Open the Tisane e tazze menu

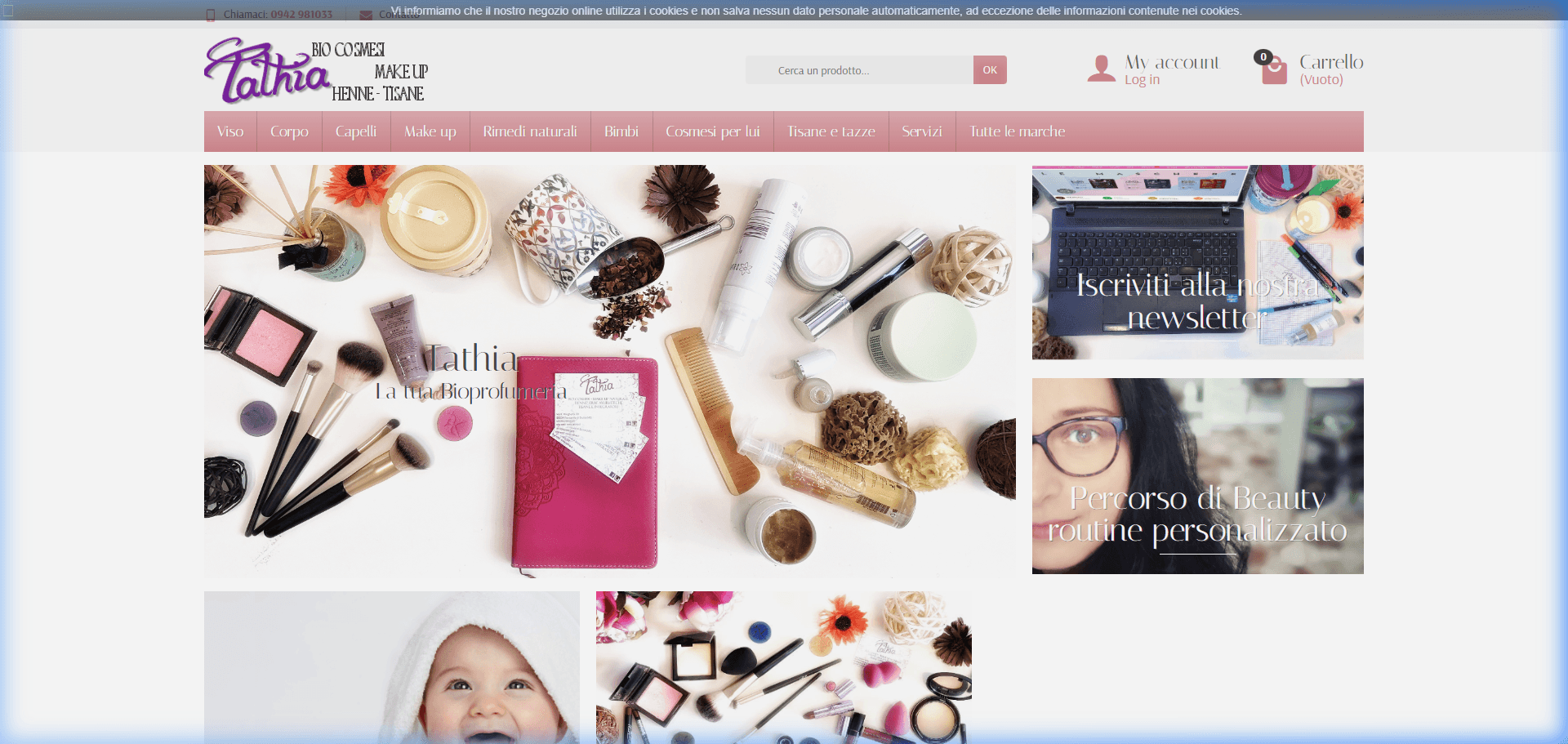point(831,131)
